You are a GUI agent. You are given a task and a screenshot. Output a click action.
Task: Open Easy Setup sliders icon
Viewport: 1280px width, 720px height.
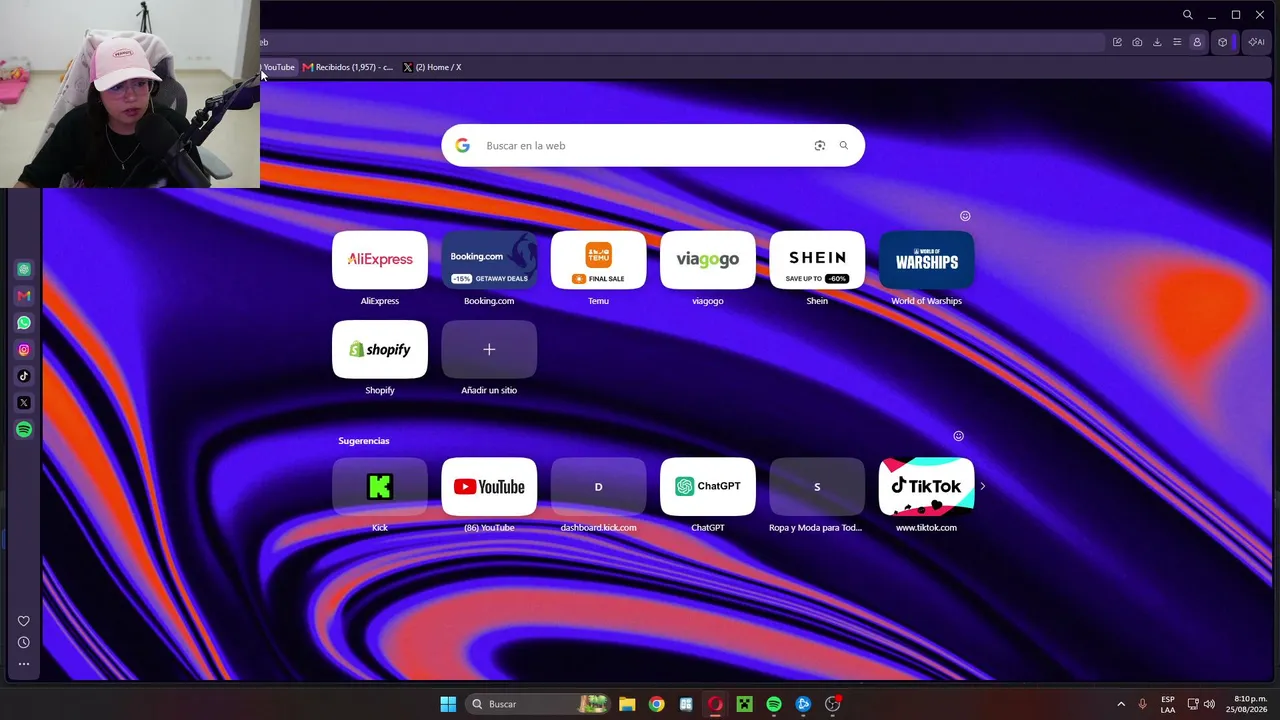coord(1177,42)
